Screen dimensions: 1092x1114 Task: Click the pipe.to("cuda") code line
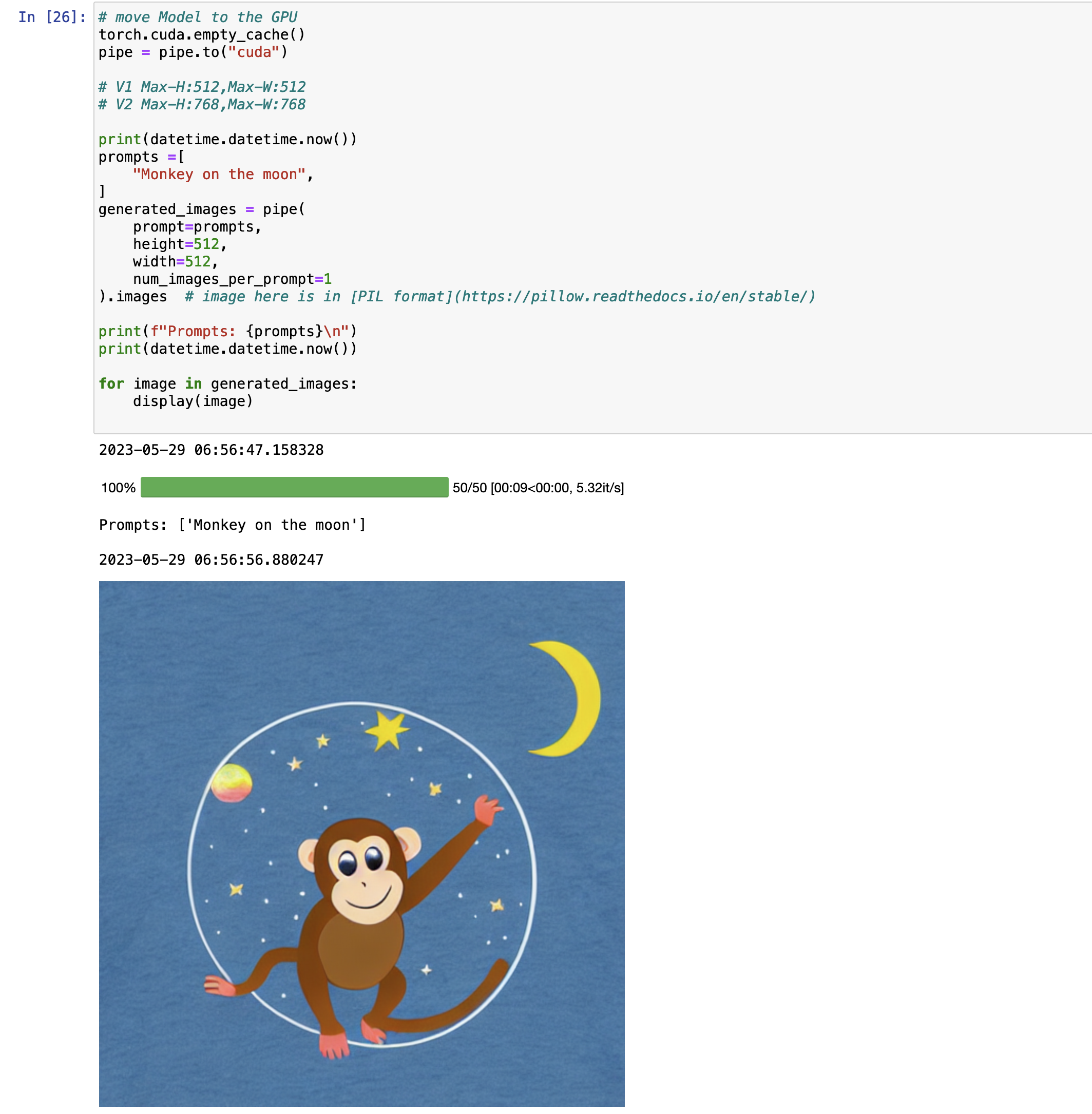pyautogui.click(x=193, y=52)
